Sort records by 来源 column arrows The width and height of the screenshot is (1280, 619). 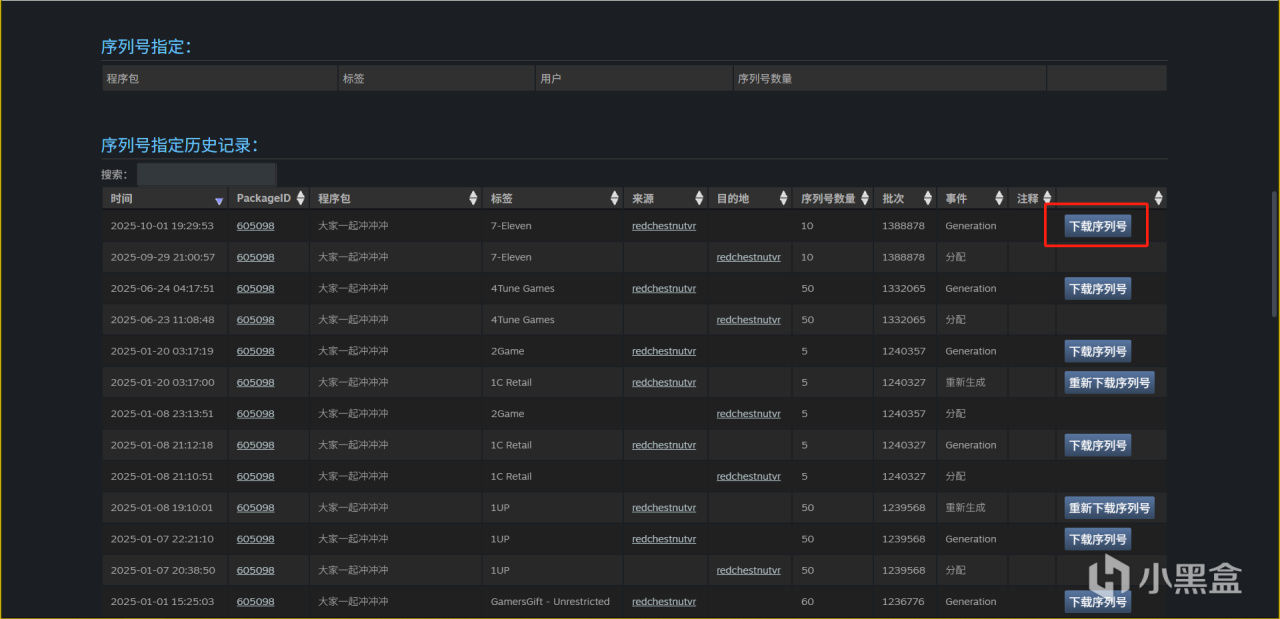(700, 199)
